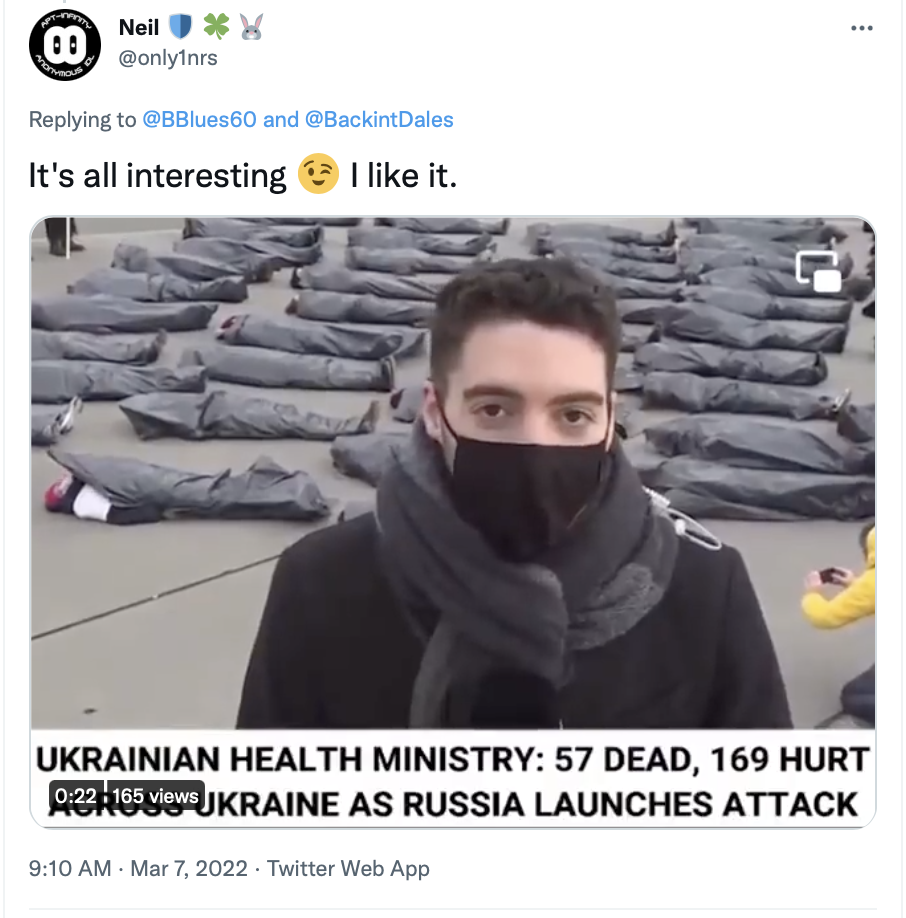The height and width of the screenshot is (918, 906).
Task: Click the tweet text 'It's all interesting'
Action: pos(157,176)
